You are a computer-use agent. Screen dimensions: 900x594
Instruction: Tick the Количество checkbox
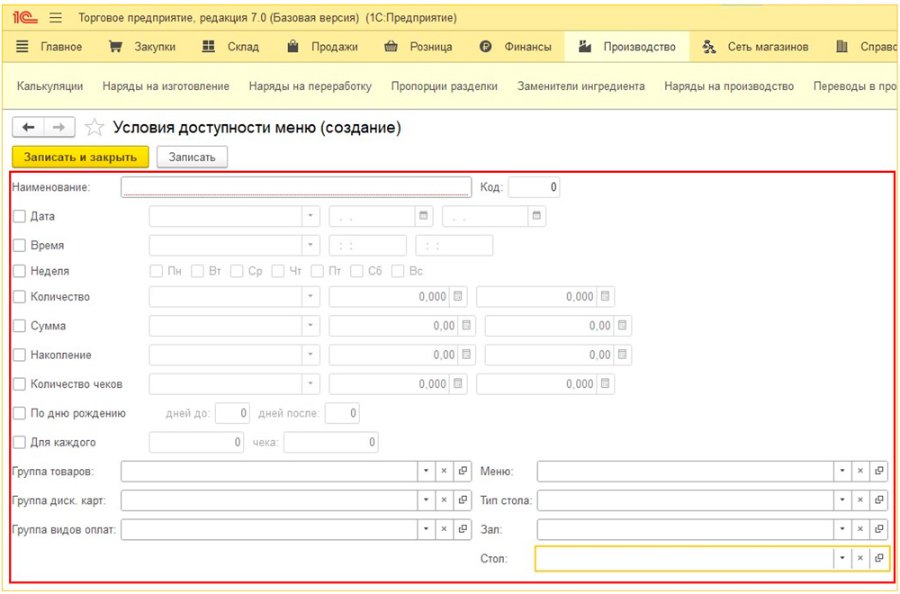(20, 297)
